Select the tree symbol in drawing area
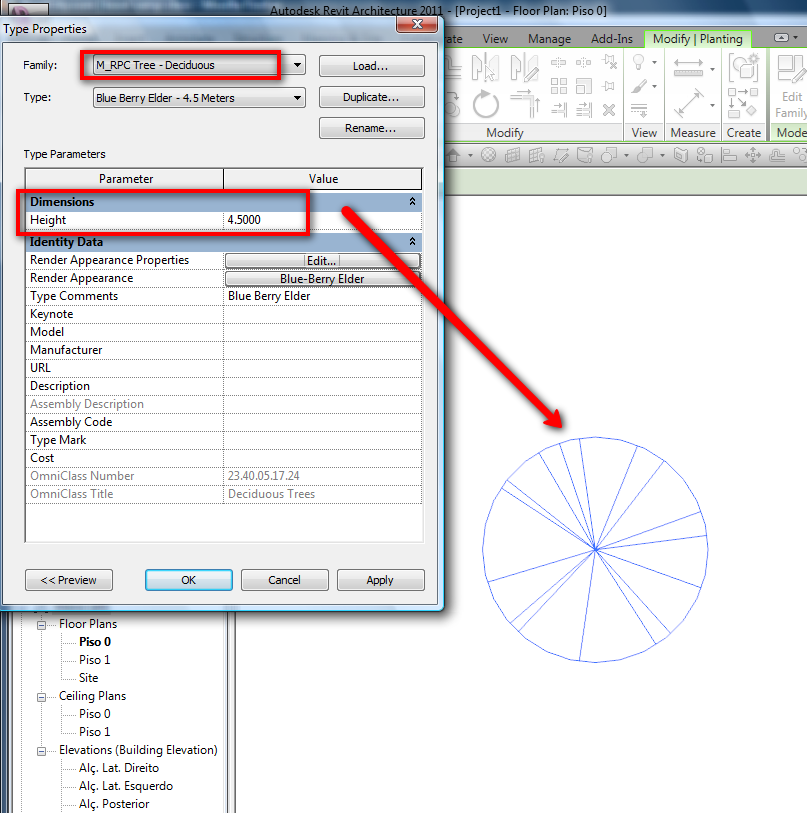Image resolution: width=807 pixels, height=813 pixels. pyautogui.click(x=595, y=550)
